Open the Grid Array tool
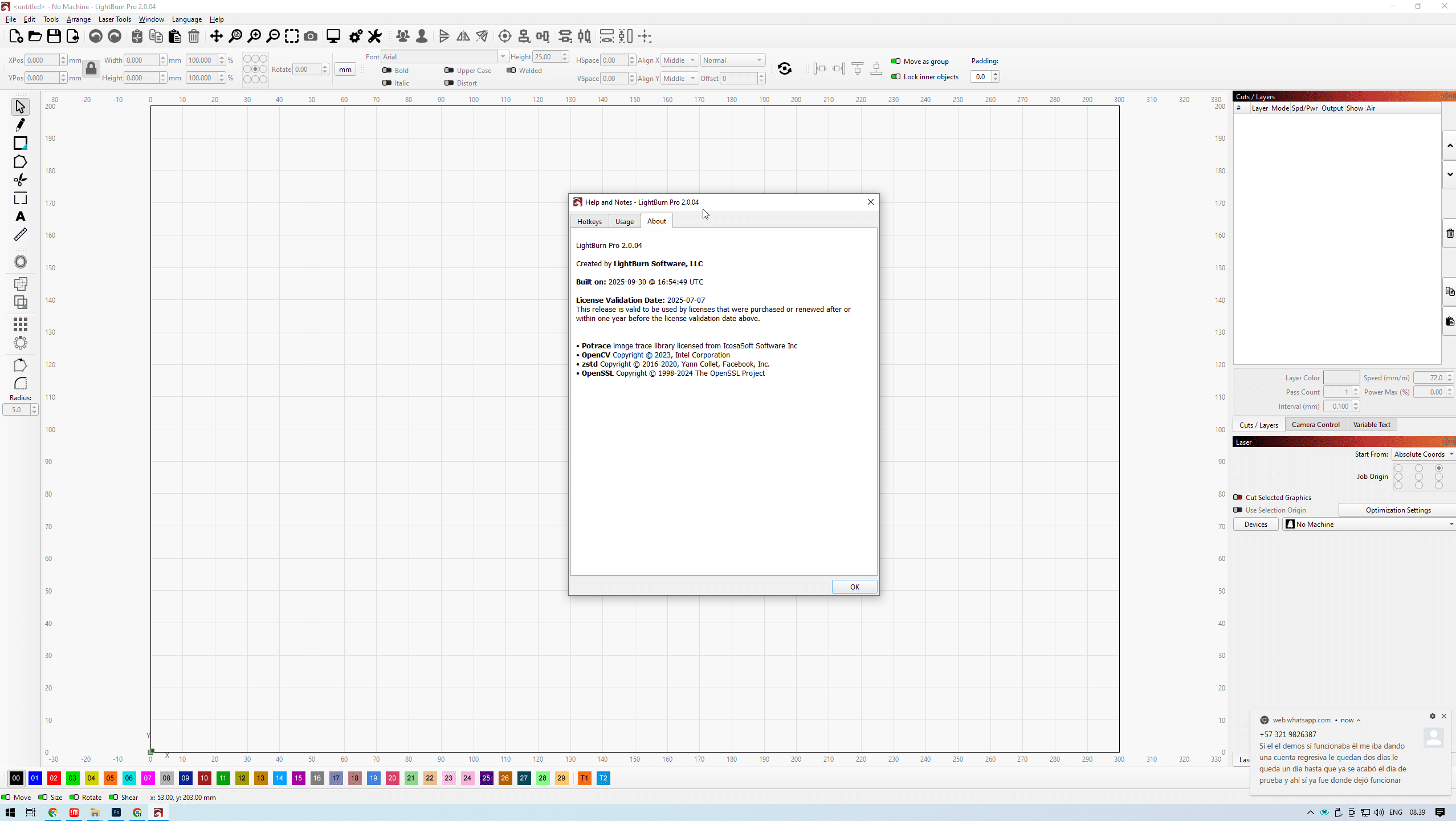1456x821 pixels. click(x=21, y=324)
